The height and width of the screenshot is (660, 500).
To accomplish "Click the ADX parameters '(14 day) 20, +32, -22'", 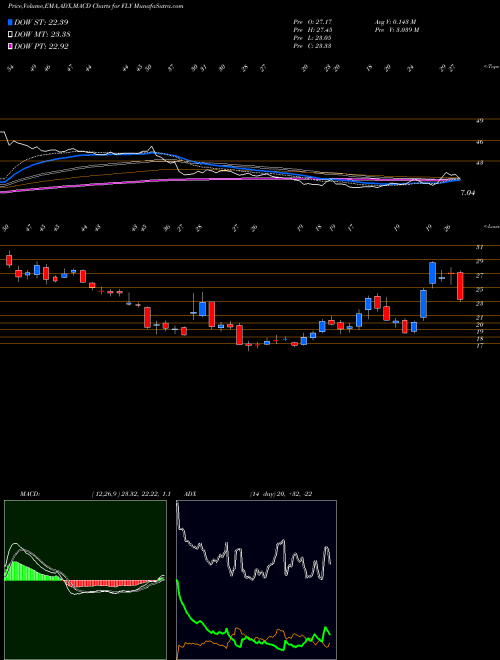I will [x=281, y=494].
